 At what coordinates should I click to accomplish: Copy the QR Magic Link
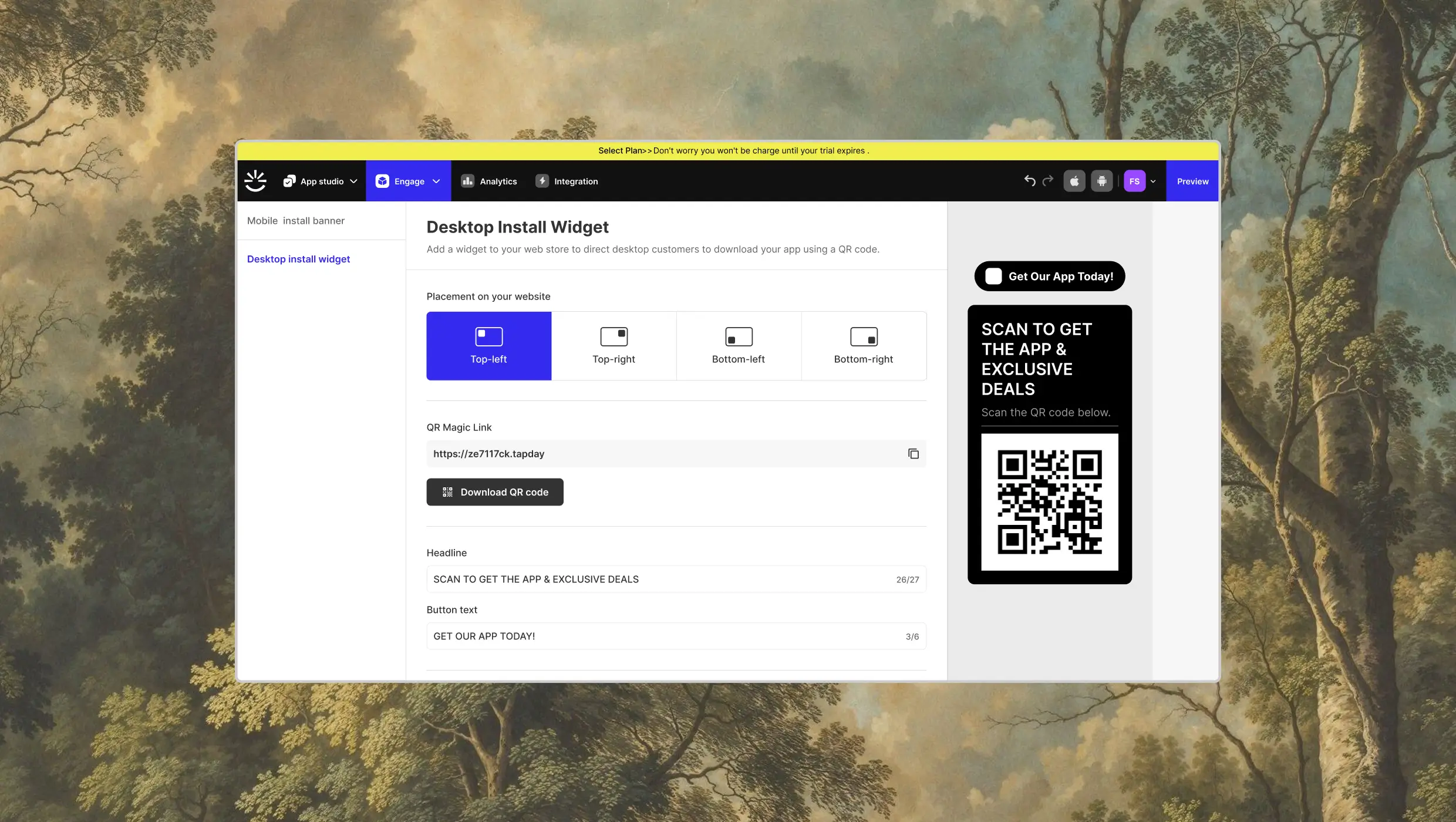click(913, 454)
